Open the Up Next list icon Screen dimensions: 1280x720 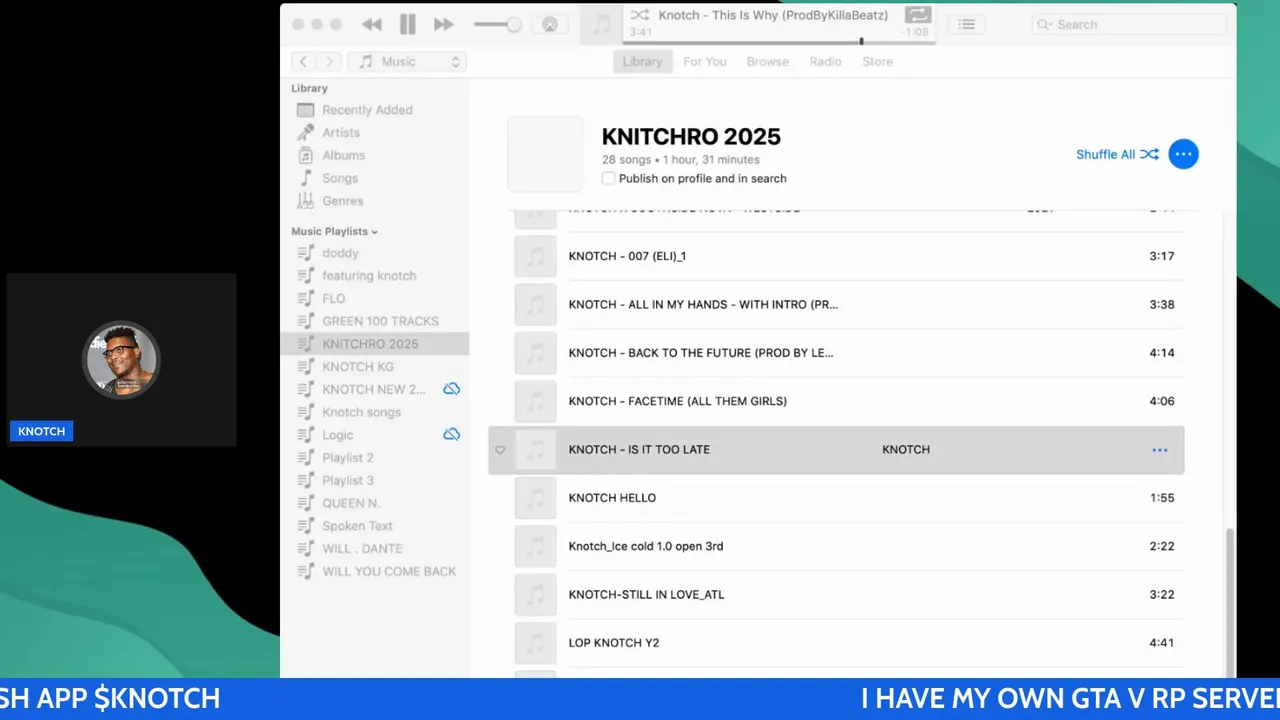pyautogui.click(x=966, y=25)
